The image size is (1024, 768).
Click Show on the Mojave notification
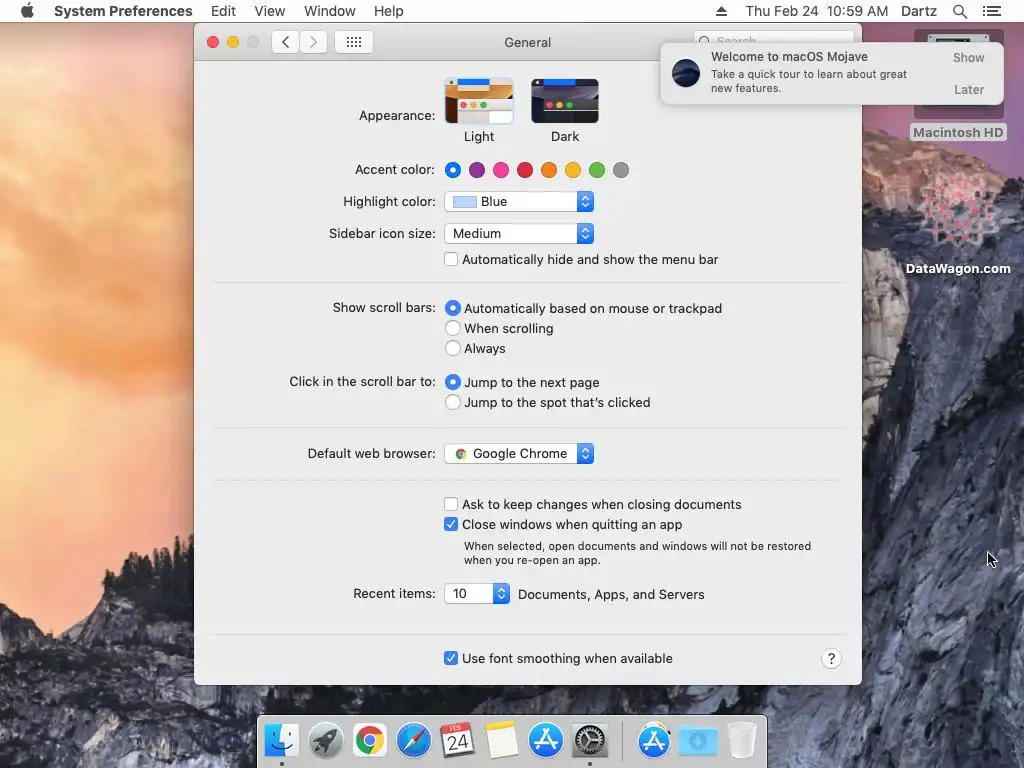(x=968, y=57)
